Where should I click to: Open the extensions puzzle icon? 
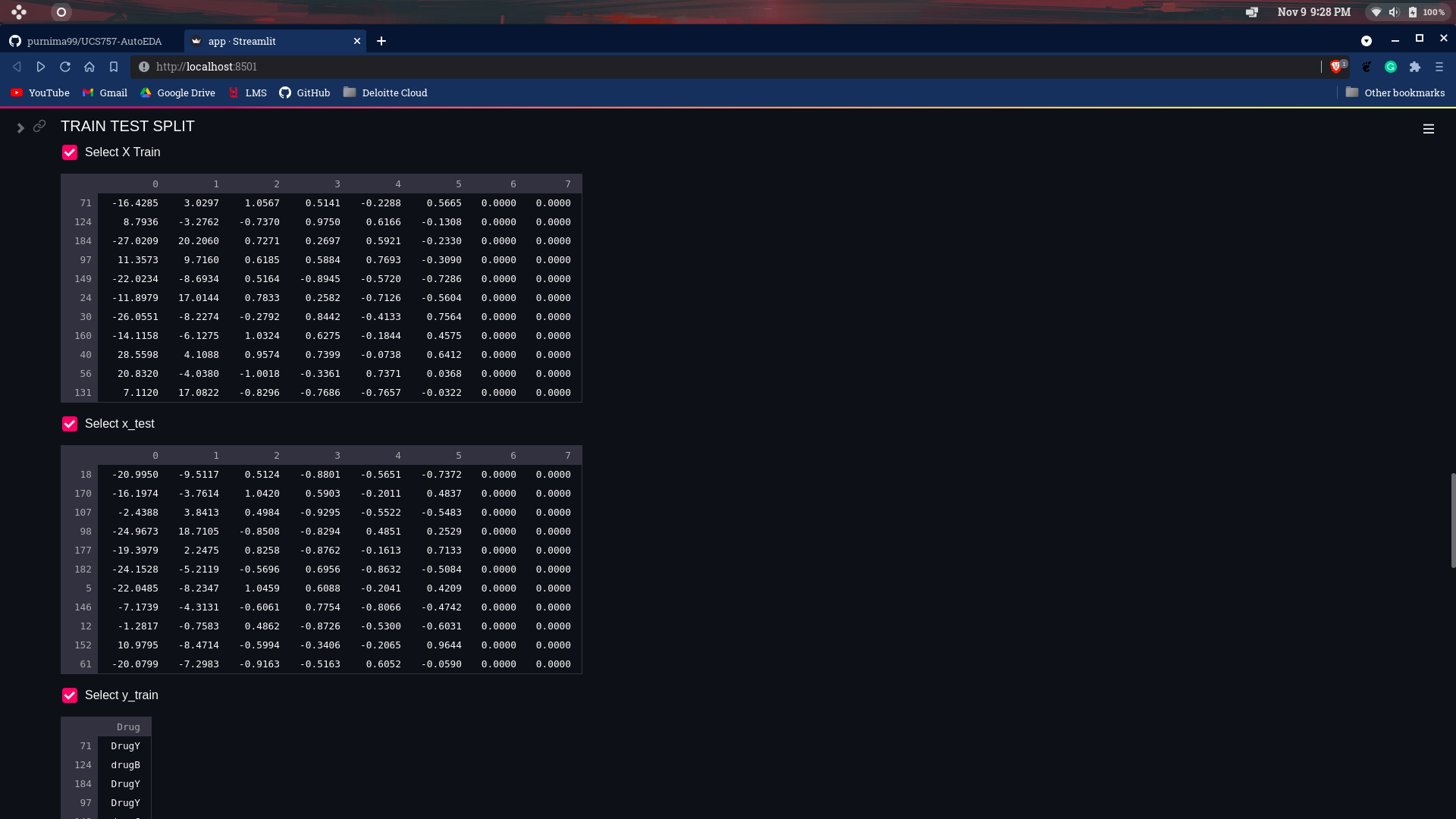coord(1415,67)
